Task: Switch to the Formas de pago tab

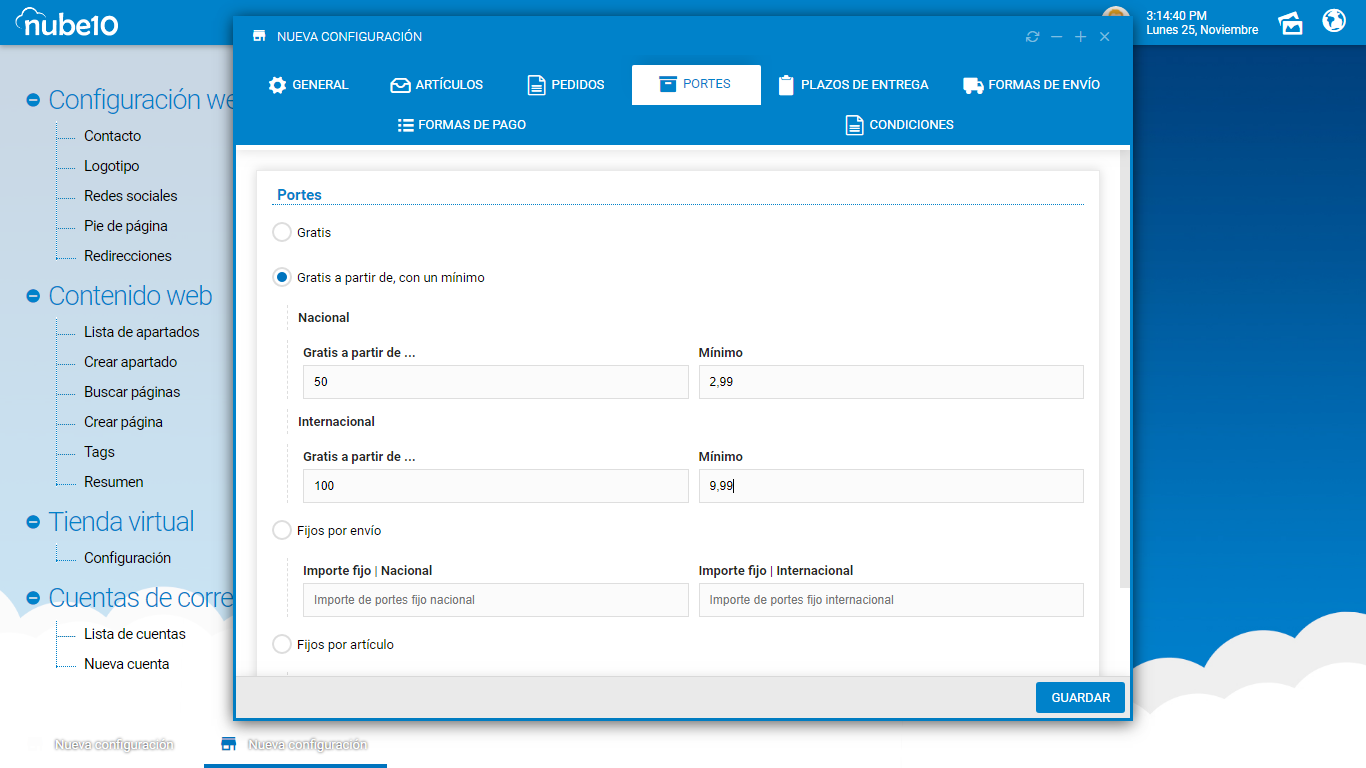Action: 461,125
